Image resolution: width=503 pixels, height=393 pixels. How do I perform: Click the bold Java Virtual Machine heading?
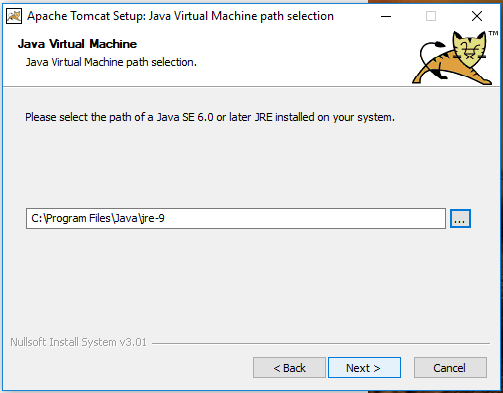pos(77,44)
